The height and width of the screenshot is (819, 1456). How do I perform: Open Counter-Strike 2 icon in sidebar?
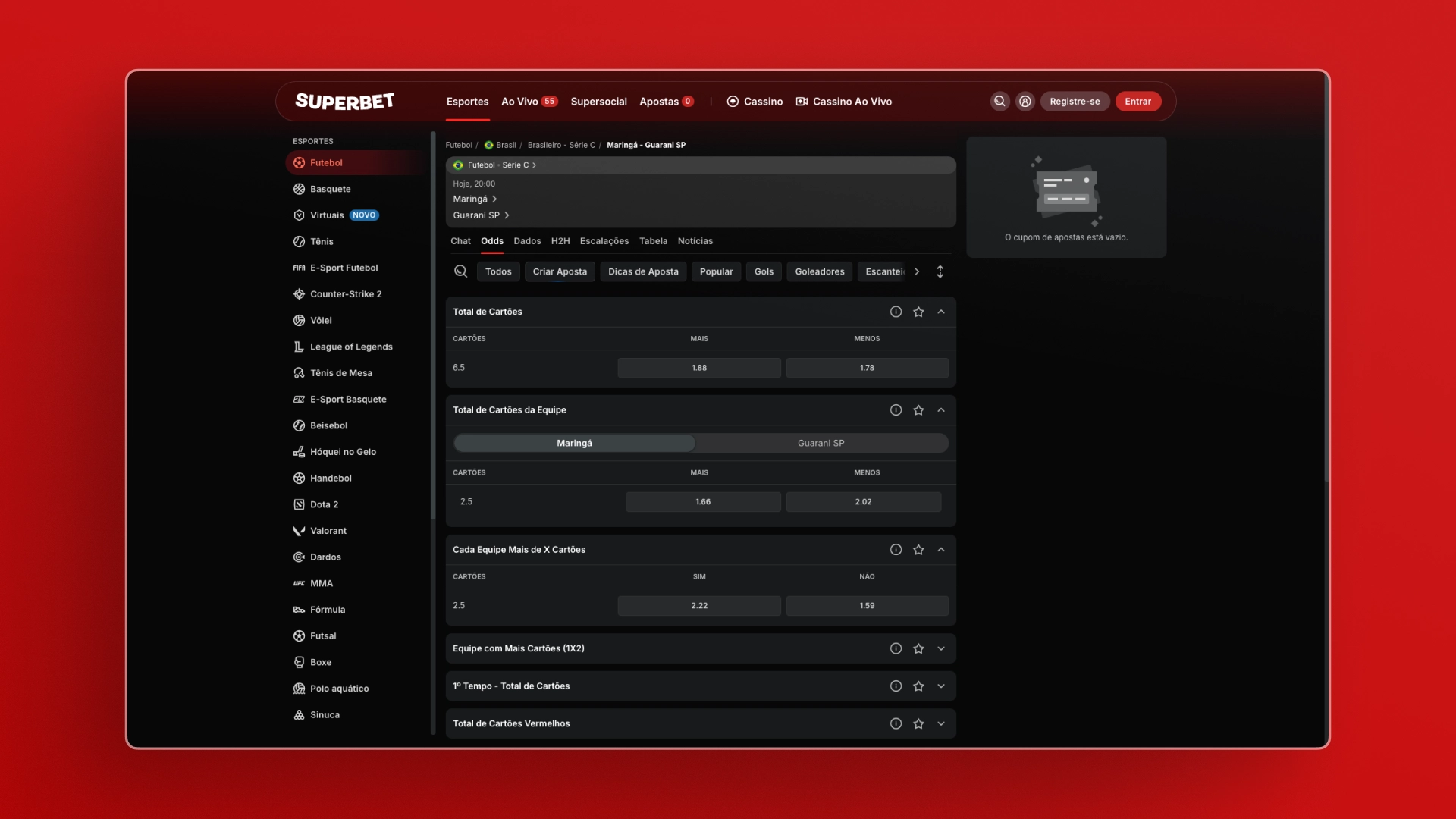(x=299, y=294)
